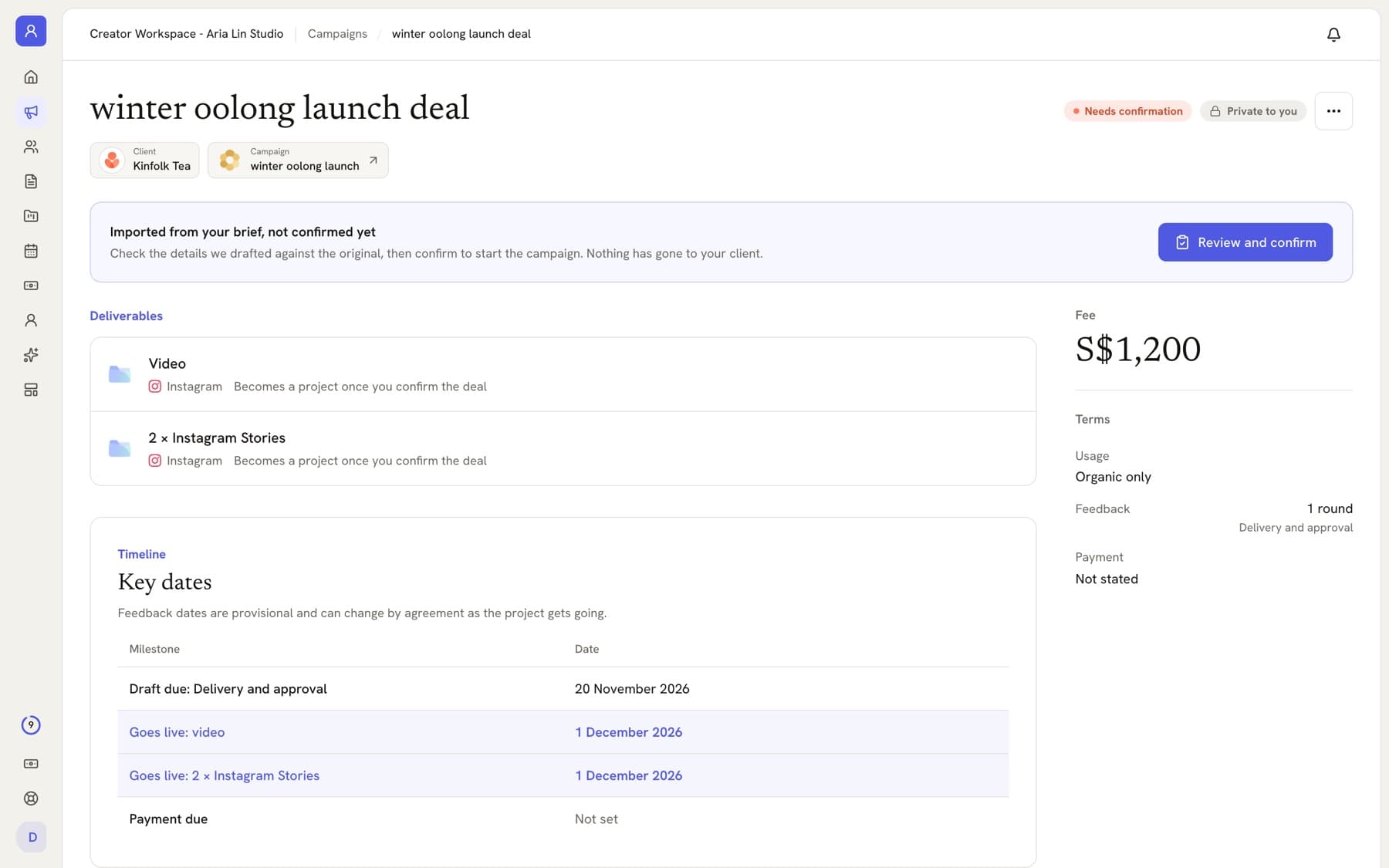Image resolution: width=1389 pixels, height=868 pixels.
Task: Open the 2 × Instagram Stories deliverable row
Action: pyautogui.click(x=563, y=448)
